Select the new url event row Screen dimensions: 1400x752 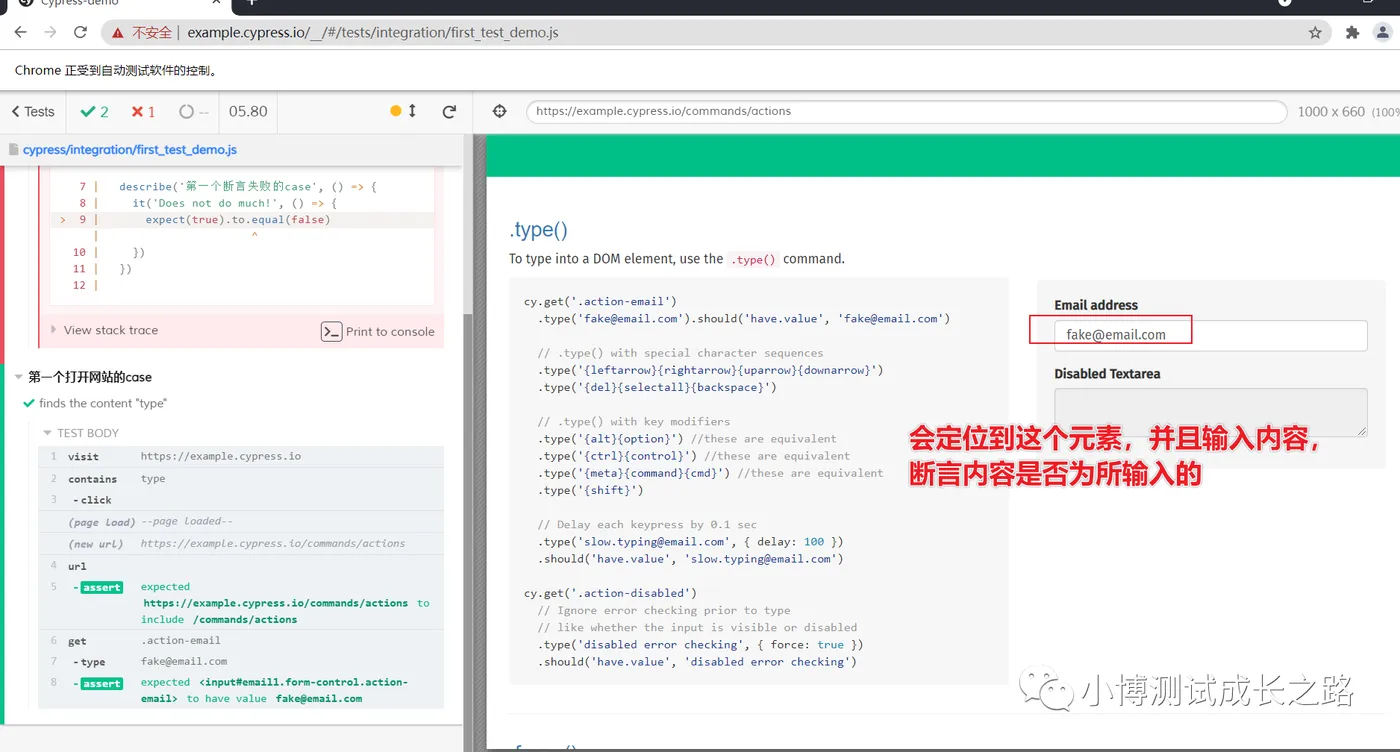click(x=241, y=543)
